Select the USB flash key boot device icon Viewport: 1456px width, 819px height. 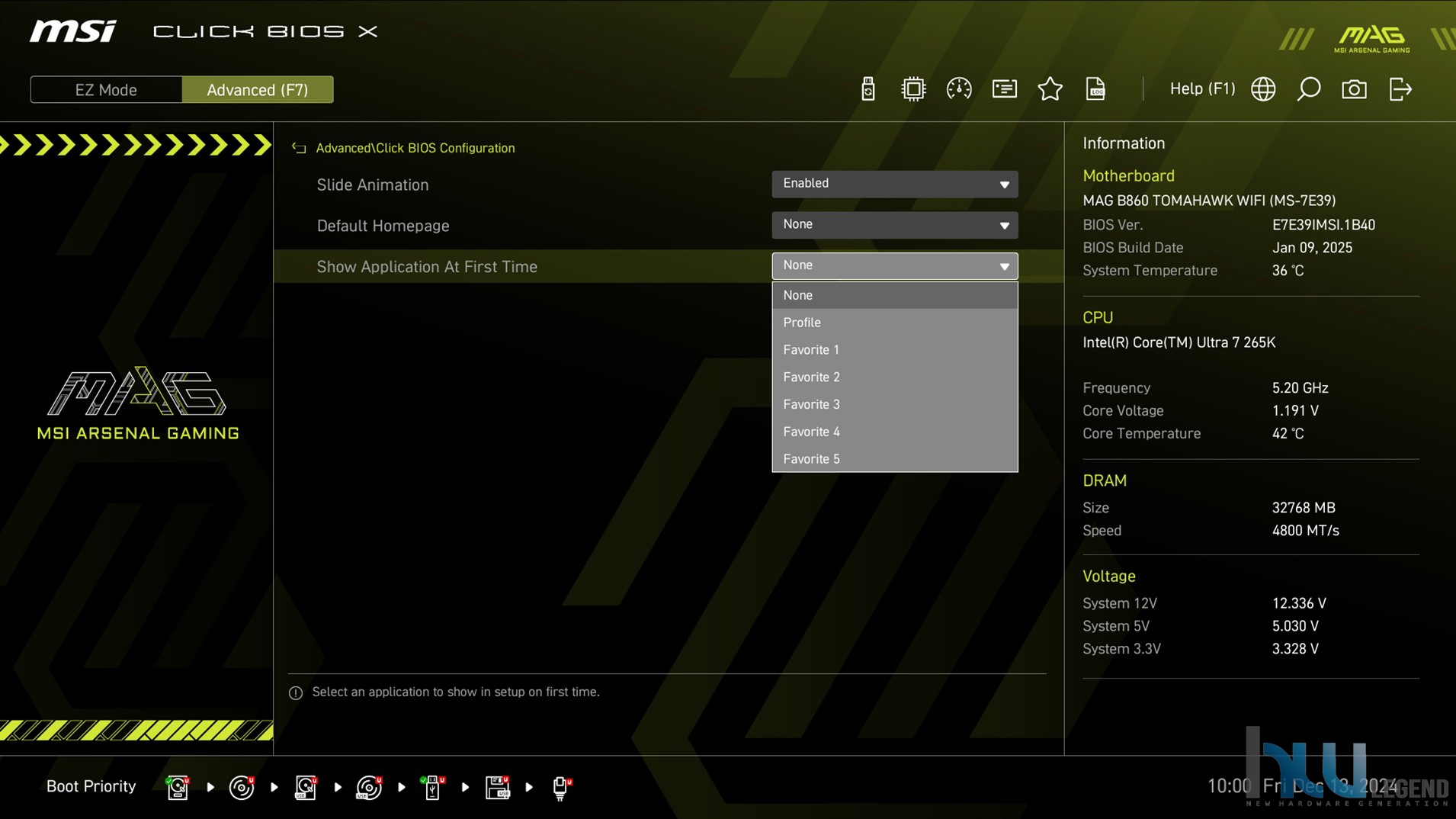tap(432, 787)
